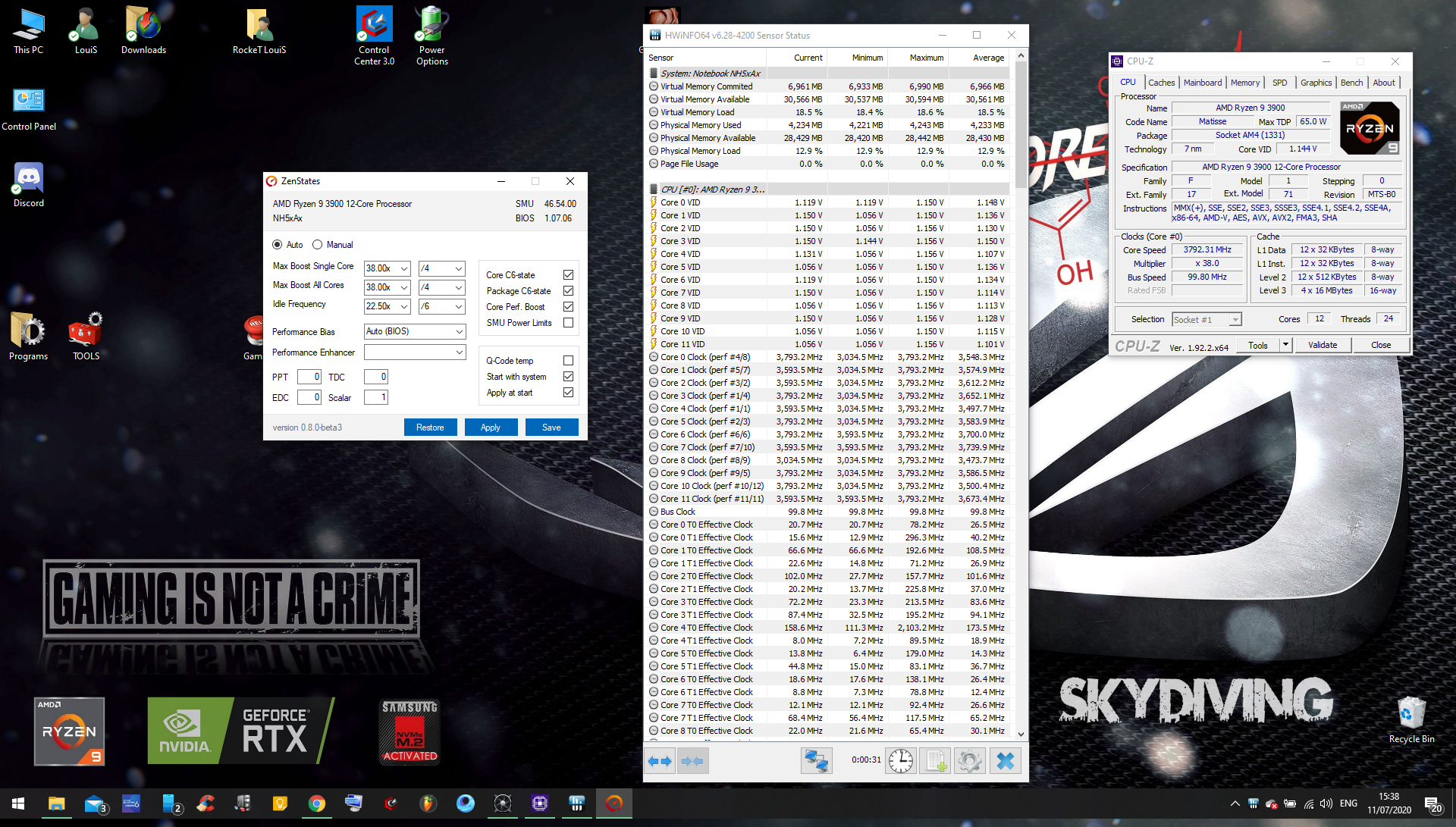Switch to CPU-Z Caches tab
This screenshot has width=1456, height=827.
tap(1161, 83)
